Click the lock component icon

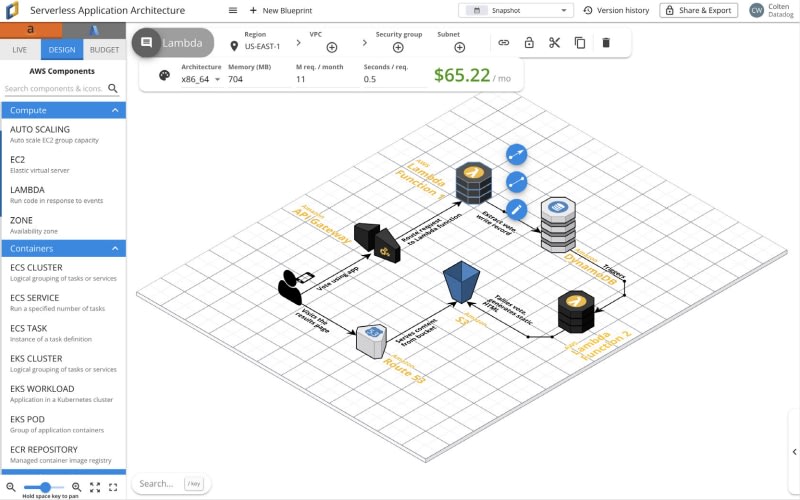pos(529,42)
